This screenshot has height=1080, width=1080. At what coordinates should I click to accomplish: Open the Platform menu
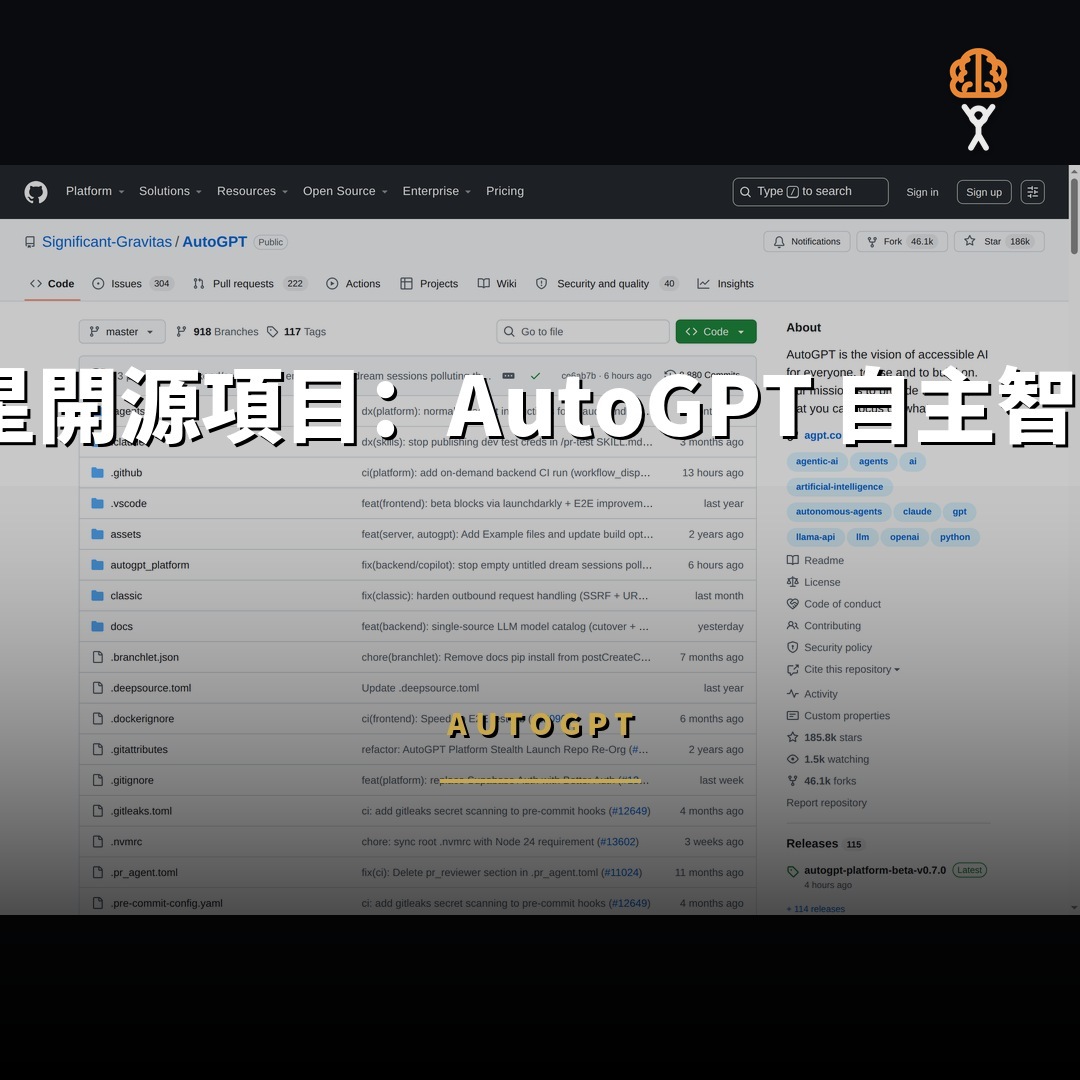coord(95,191)
